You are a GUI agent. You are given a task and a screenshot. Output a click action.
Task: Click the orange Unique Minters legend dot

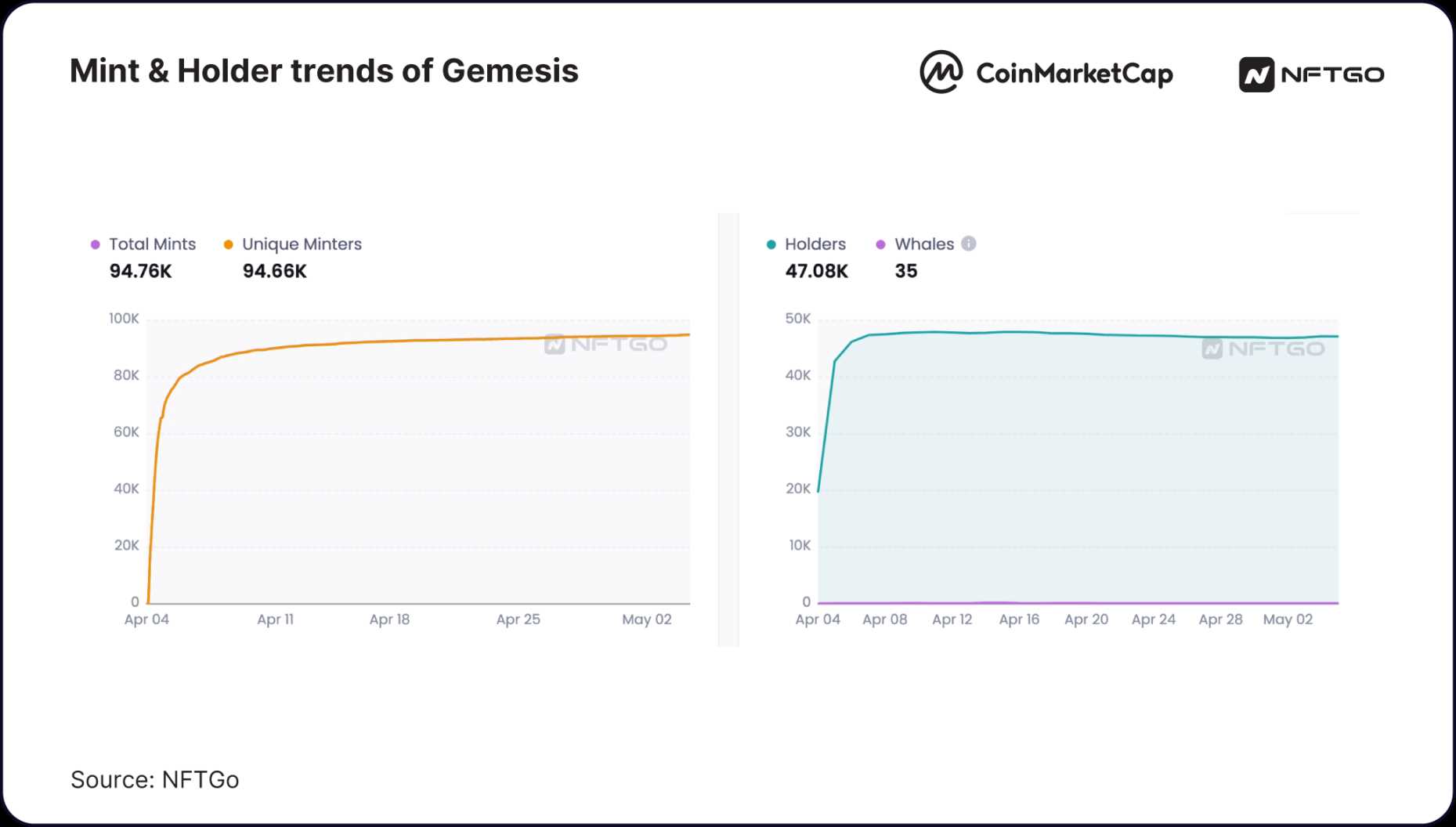pyautogui.click(x=229, y=244)
